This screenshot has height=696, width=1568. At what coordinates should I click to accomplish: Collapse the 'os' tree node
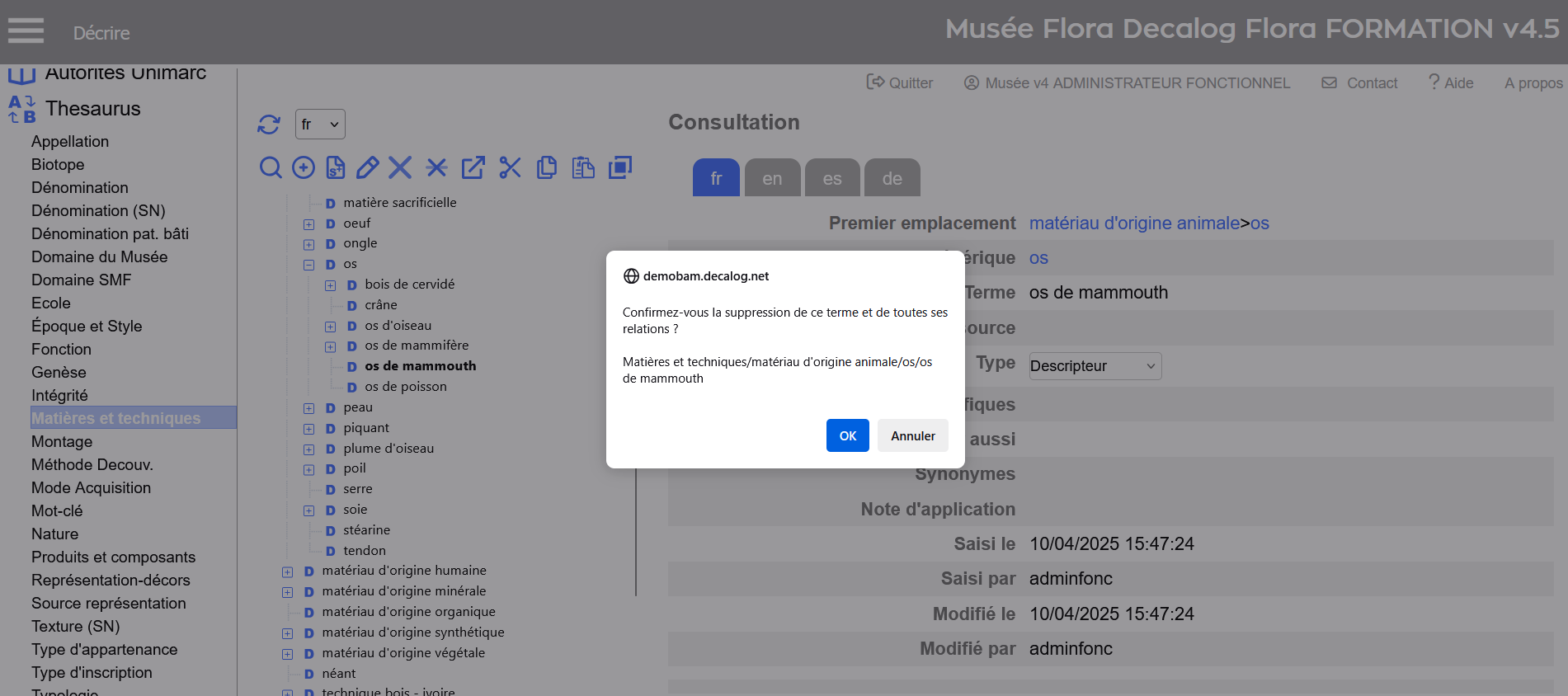point(308,265)
